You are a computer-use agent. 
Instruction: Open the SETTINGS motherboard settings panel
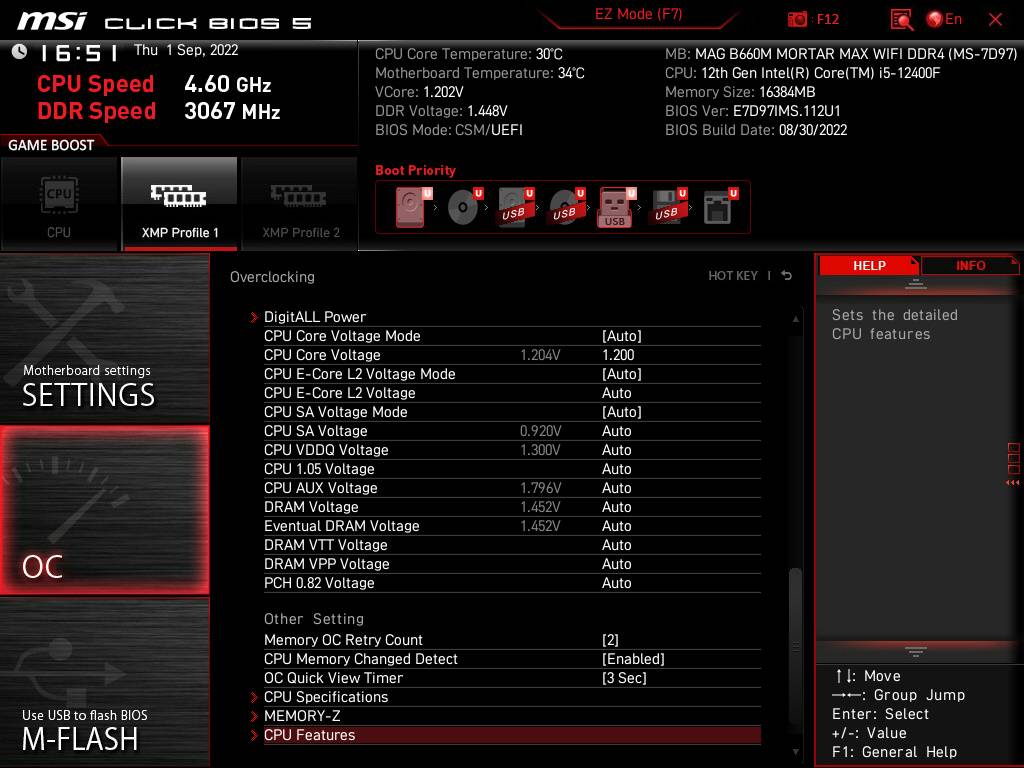click(x=104, y=338)
